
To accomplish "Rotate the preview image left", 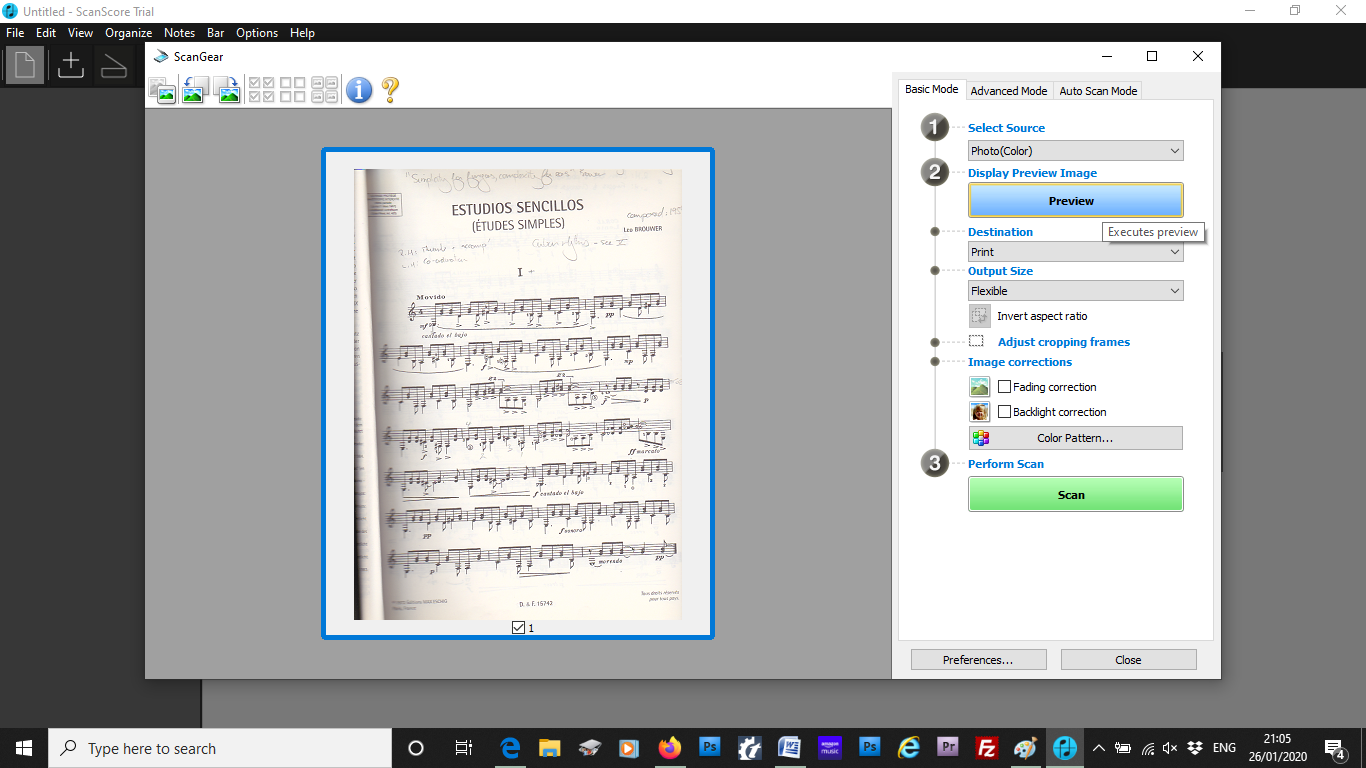I will click(x=194, y=90).
